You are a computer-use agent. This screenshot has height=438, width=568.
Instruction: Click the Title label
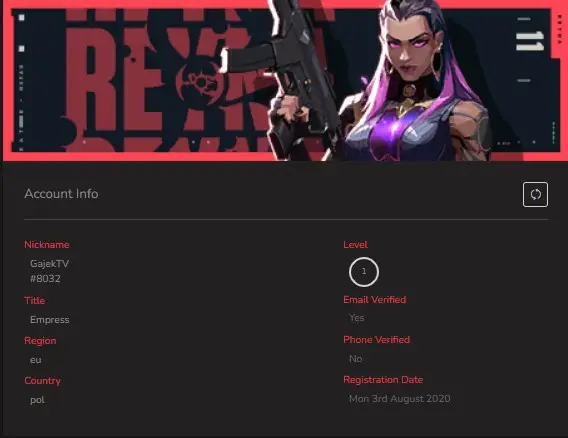click(35, 300)
